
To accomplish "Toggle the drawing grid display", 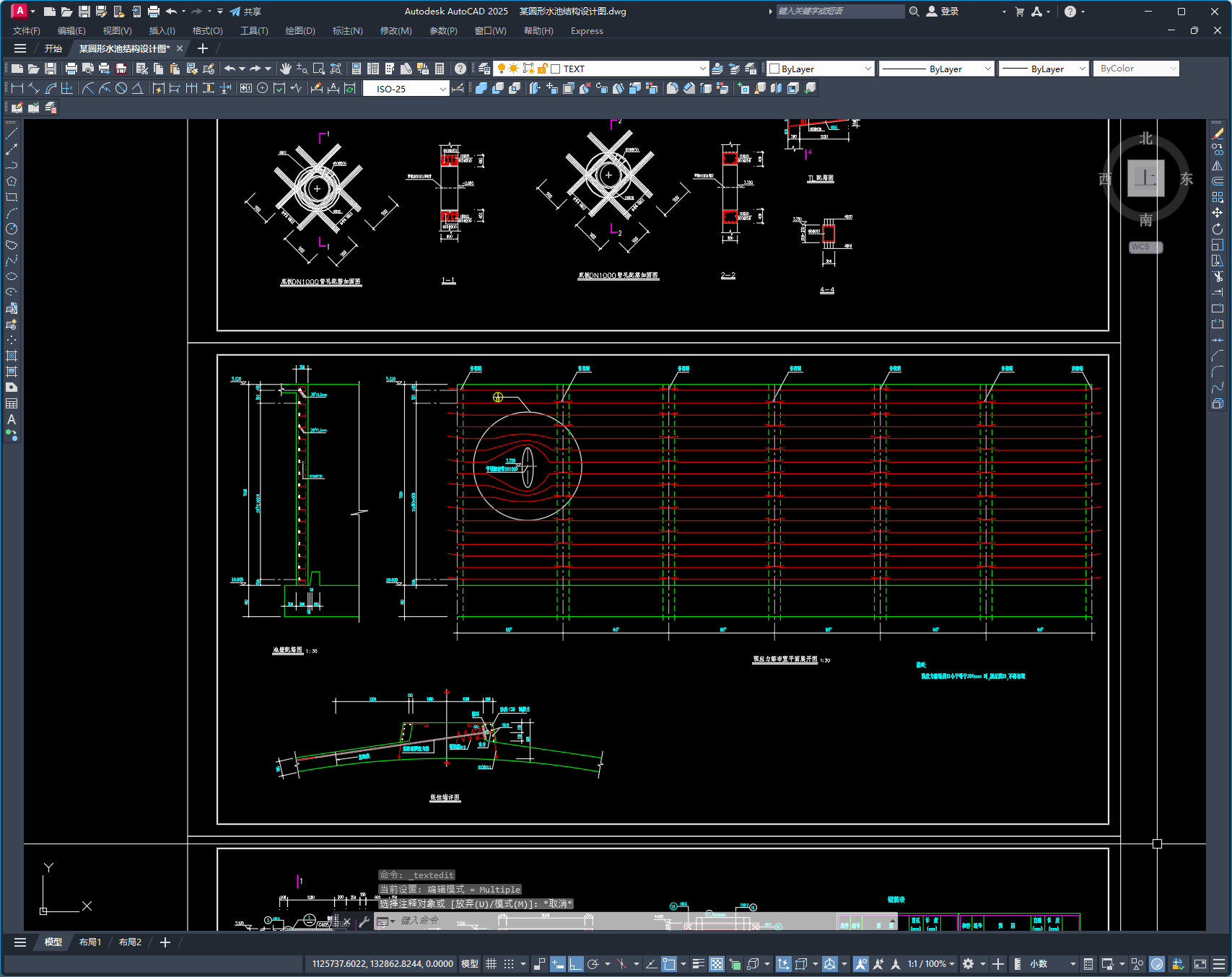I will click(492, 964).
